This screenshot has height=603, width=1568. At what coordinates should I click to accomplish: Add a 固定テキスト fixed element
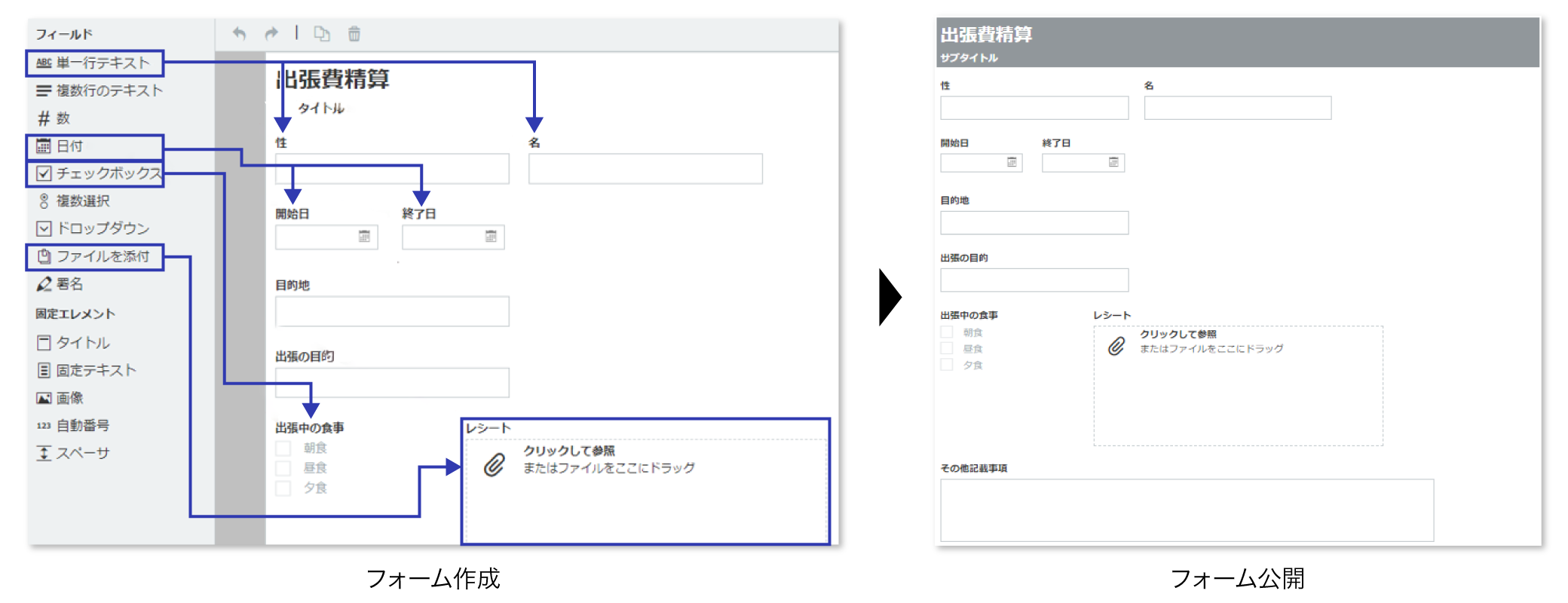click(87, 370)
